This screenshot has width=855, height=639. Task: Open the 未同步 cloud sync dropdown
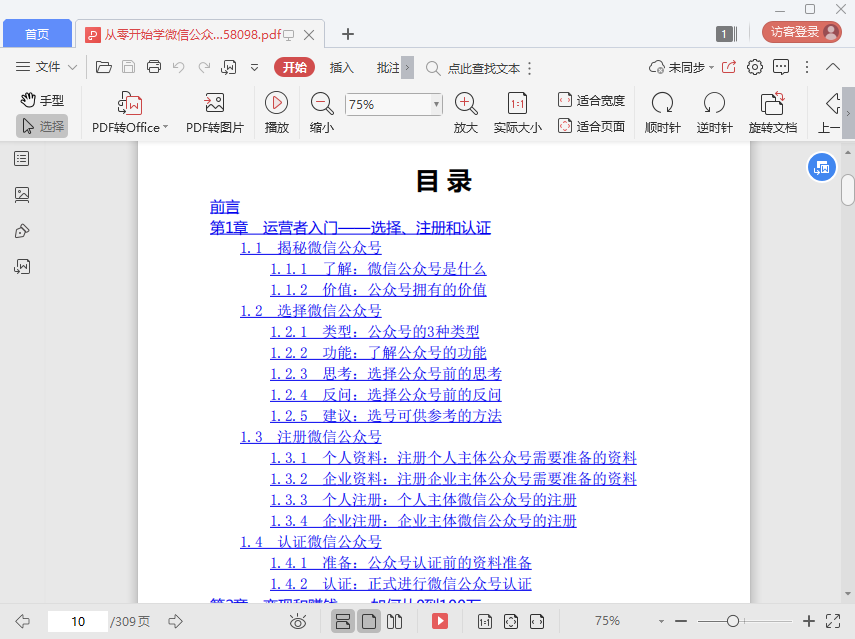tap(681, 67)
